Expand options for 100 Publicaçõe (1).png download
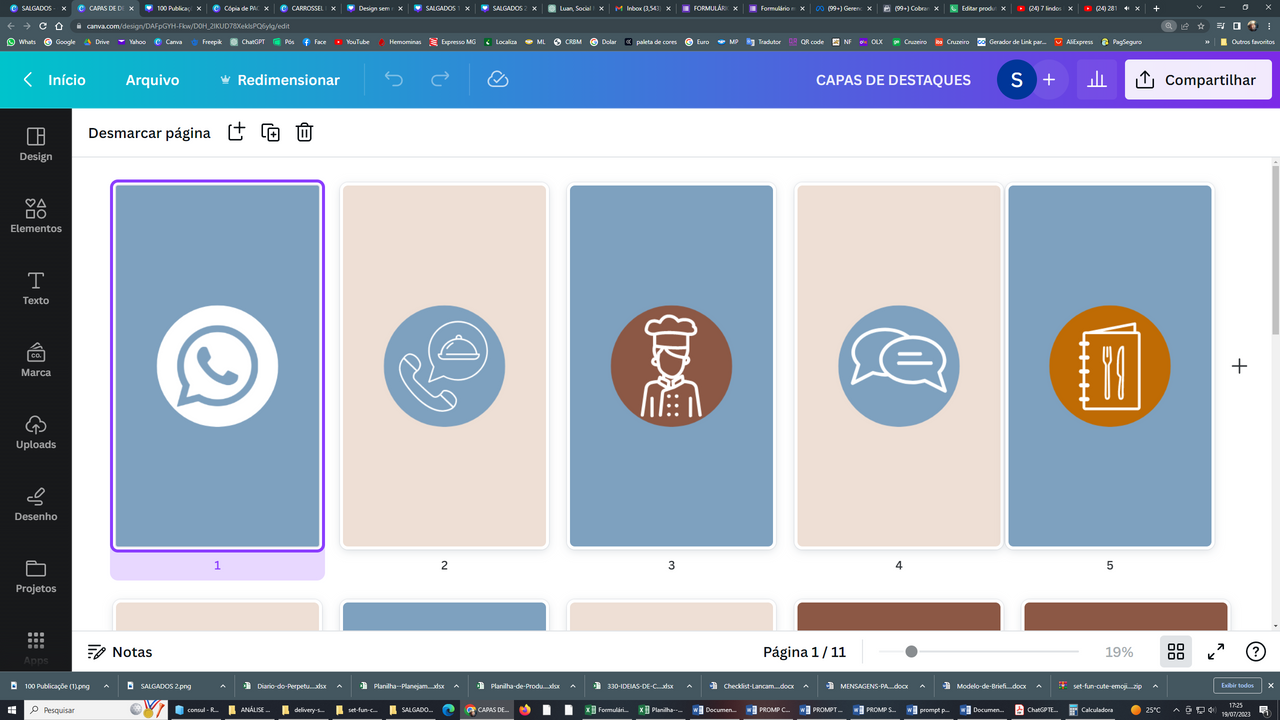The image size is (1280, 720). click(108, 686)
